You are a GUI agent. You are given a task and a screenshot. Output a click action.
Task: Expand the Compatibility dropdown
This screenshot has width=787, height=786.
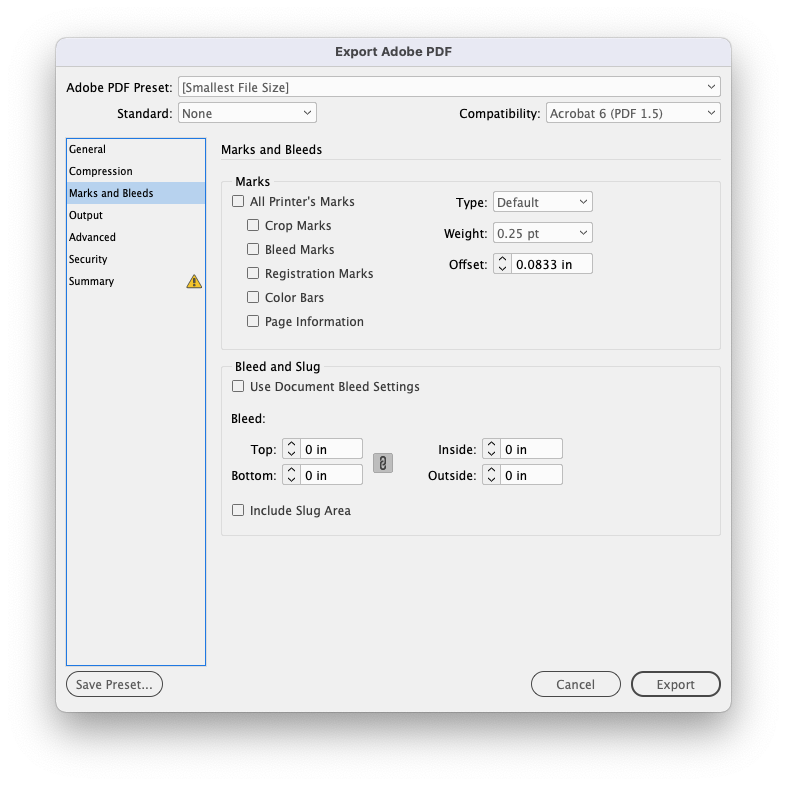[633, 113]
